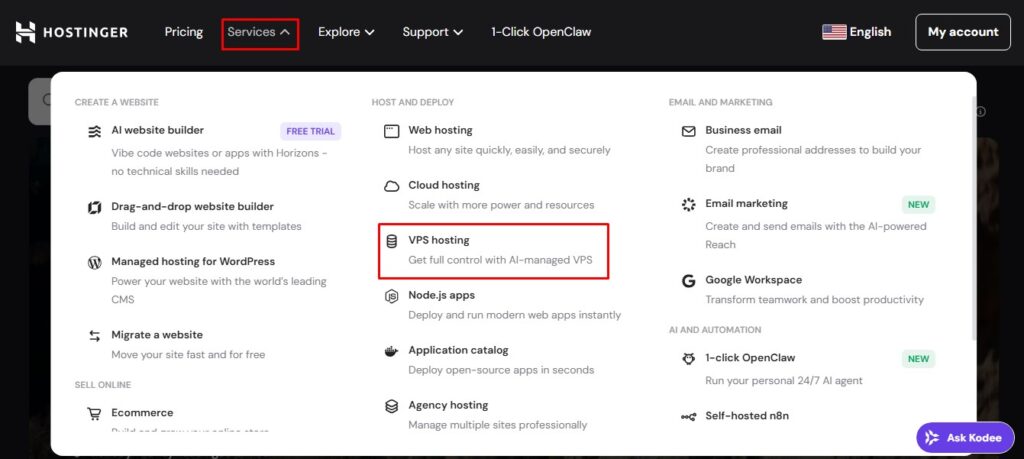The height and width of the screenshot is (459, 1024).
Task: Click the Ecommerce shopping cart icon
Action: click(x=94, y=414)
